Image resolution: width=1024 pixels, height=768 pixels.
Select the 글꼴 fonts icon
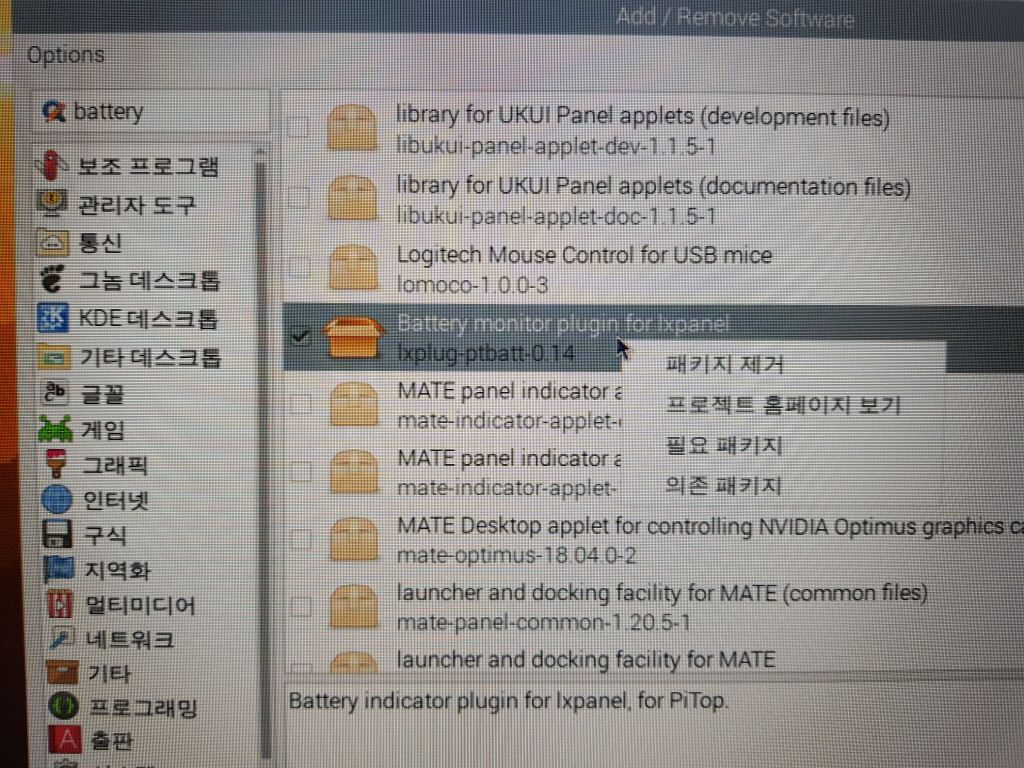pyautogui.click(x=55, y=394)
